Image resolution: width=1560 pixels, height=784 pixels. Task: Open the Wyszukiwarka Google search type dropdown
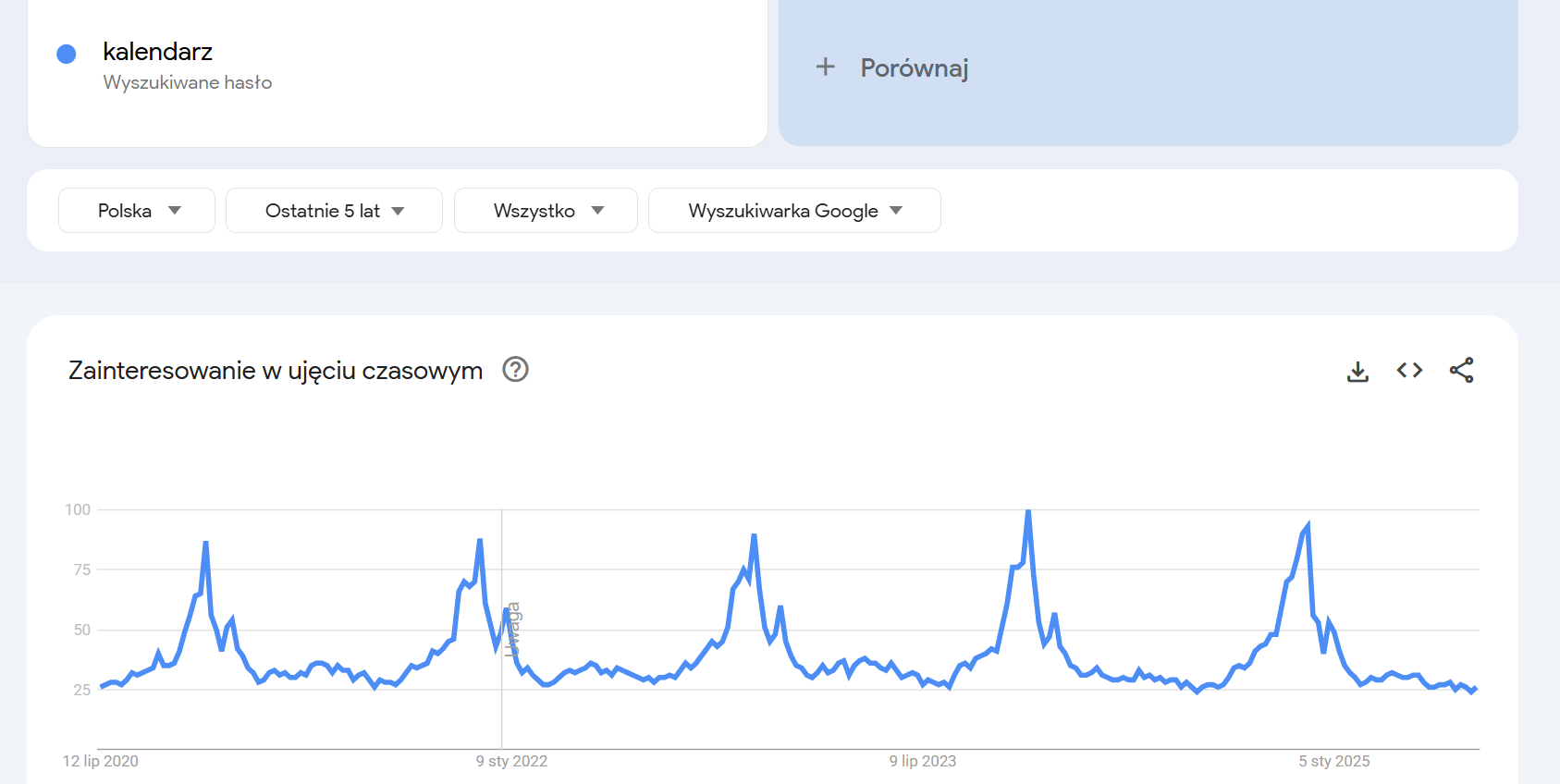tap(794, 211)
